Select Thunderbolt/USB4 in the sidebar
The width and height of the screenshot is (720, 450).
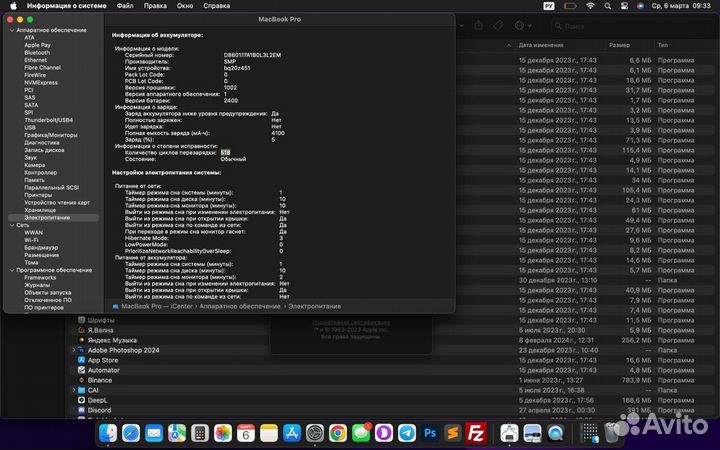[x=49, y=120]
